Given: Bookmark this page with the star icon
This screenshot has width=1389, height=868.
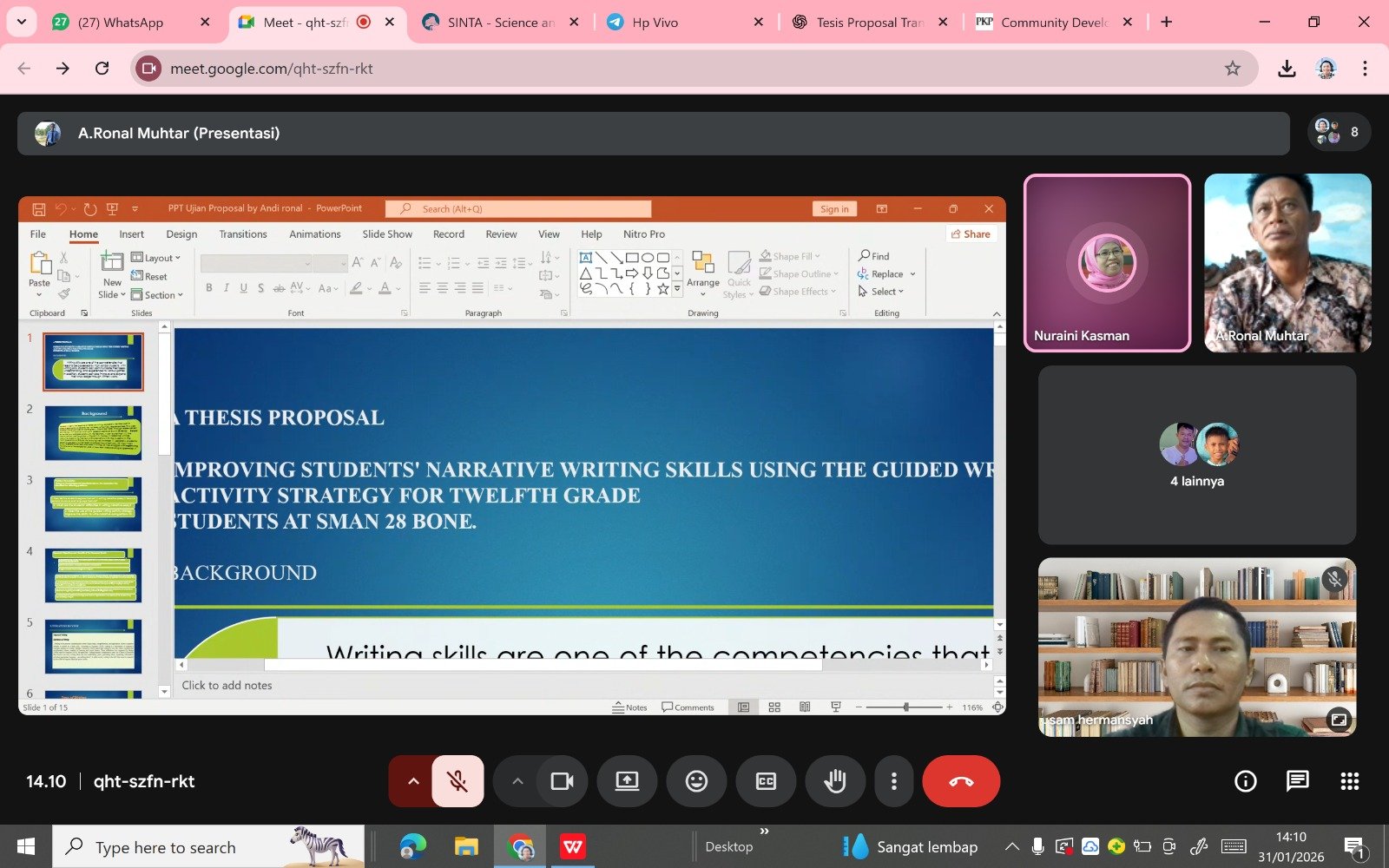Looking at the screenshot, I should pyautogui.click(x=1232, y=69).
